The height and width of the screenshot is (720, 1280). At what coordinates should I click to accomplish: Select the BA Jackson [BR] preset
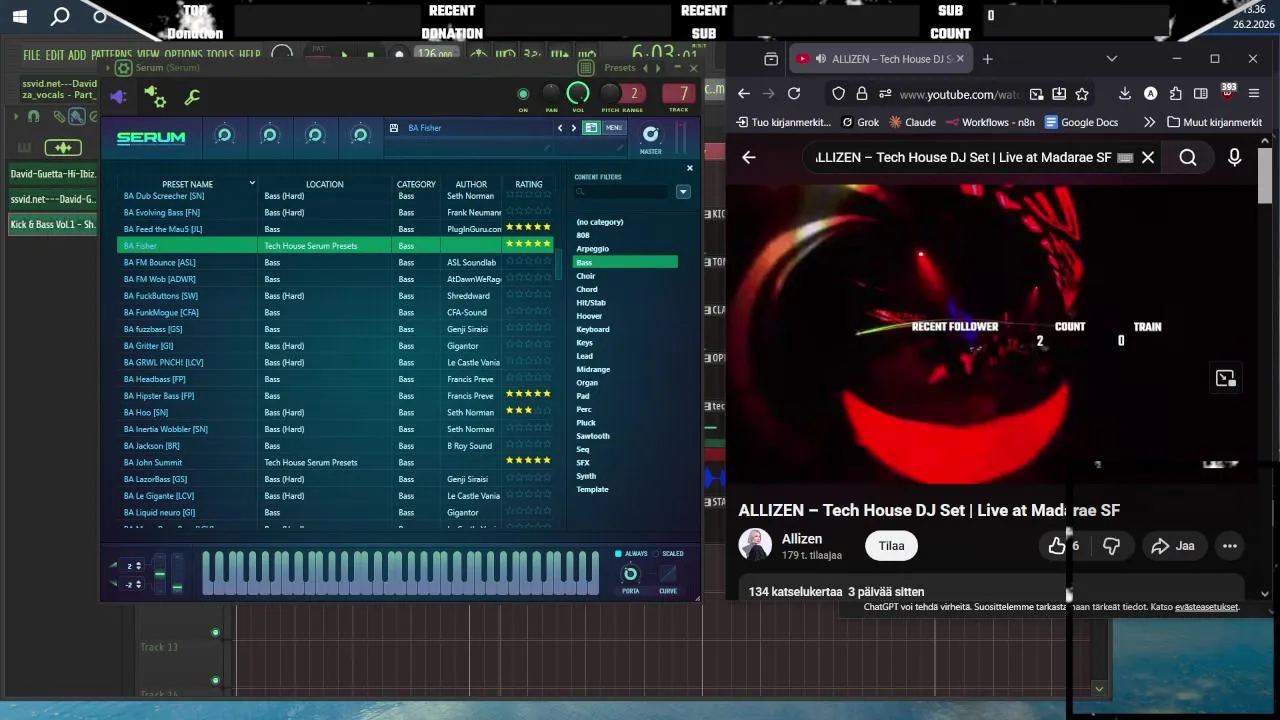(152, 446)
